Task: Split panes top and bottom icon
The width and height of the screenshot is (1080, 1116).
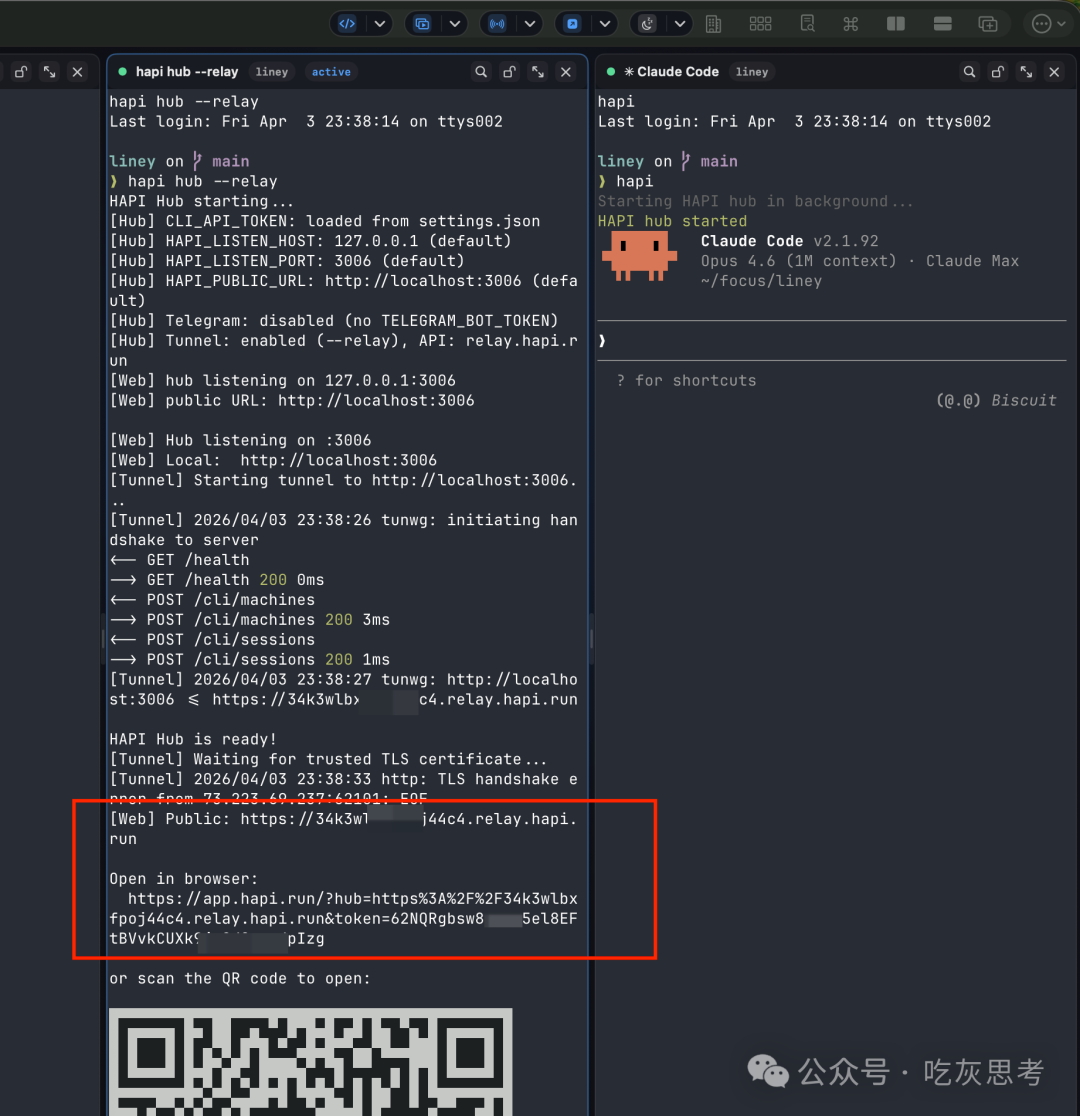Action: coord(943,24)
